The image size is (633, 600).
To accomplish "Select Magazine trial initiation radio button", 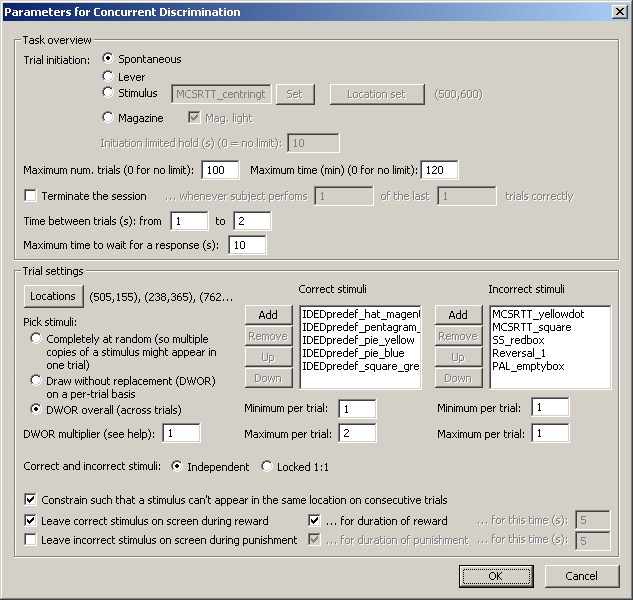I will tap(109, 118).
